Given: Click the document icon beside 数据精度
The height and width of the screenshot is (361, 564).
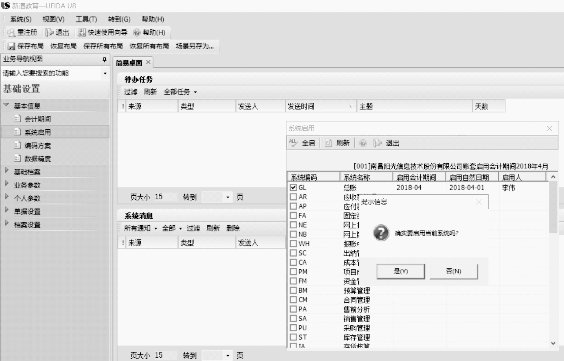Looking at the screenshot, I should tap(18, 158).
